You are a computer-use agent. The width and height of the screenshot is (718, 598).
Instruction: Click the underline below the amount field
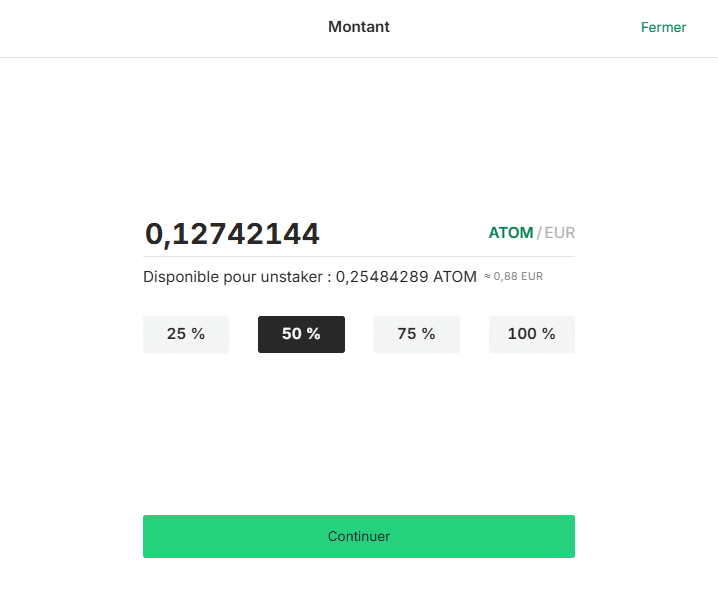359,256
